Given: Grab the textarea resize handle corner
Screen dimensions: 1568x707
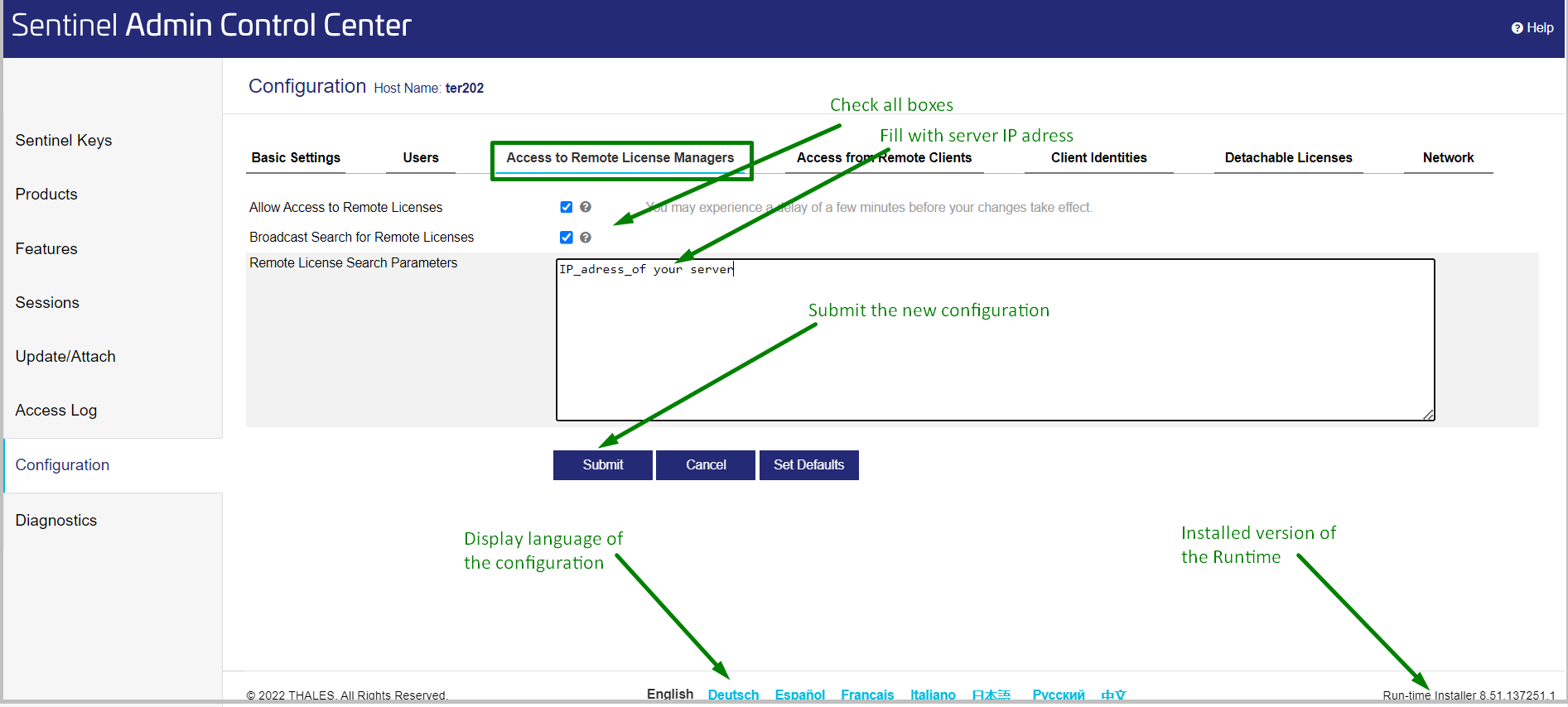Looking at the screenshot, I should (1429, 415).
